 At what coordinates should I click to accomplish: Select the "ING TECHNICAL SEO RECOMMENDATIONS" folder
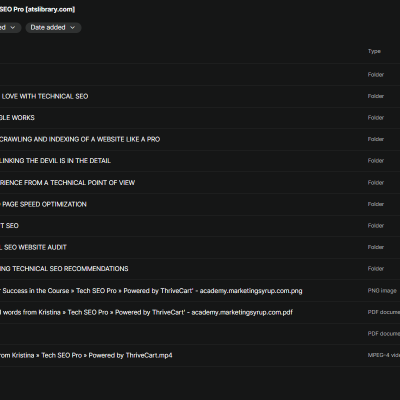click(x=200, y=269)
